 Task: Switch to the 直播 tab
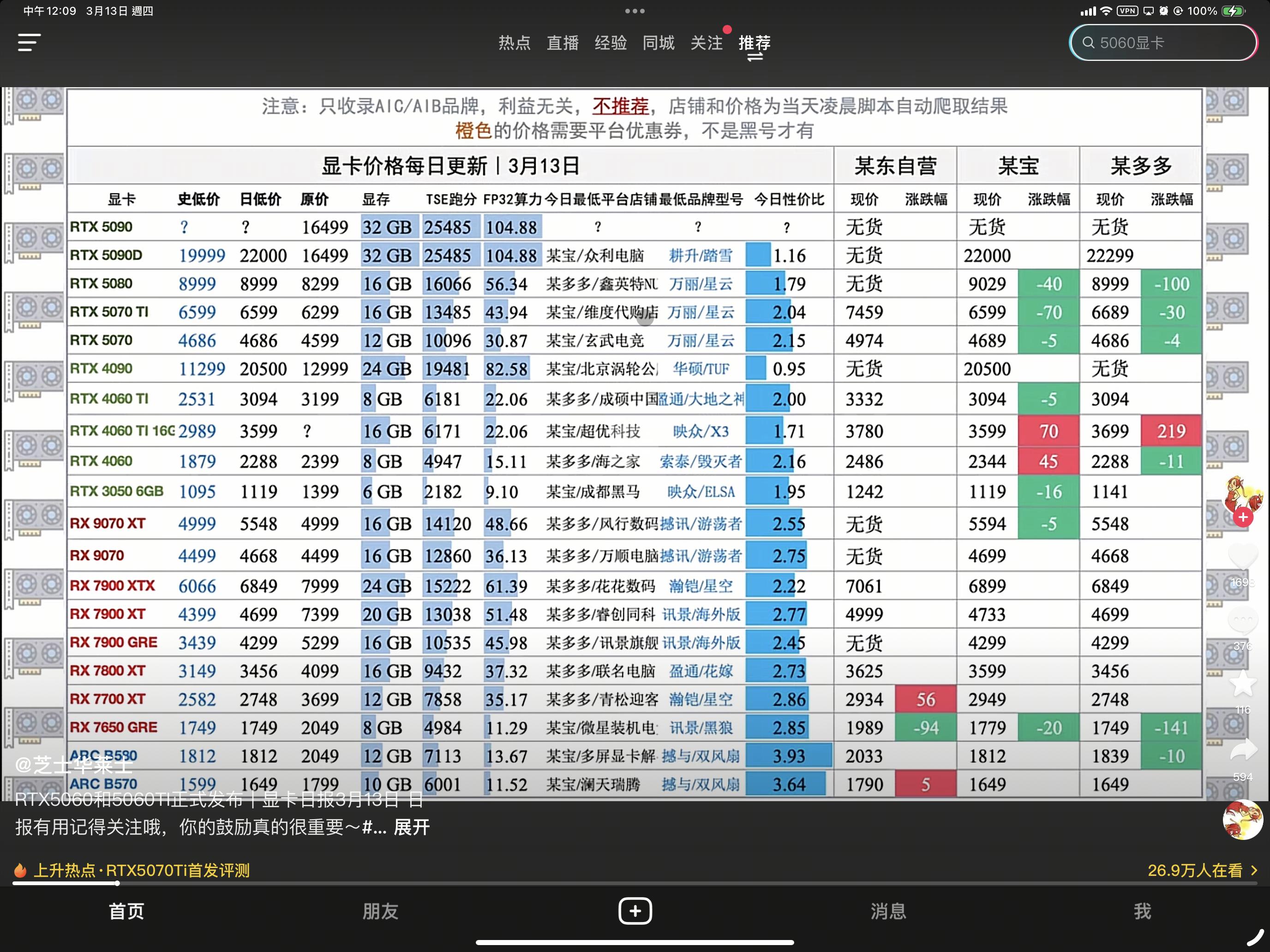pyautogui.click(x=563, y=43)
